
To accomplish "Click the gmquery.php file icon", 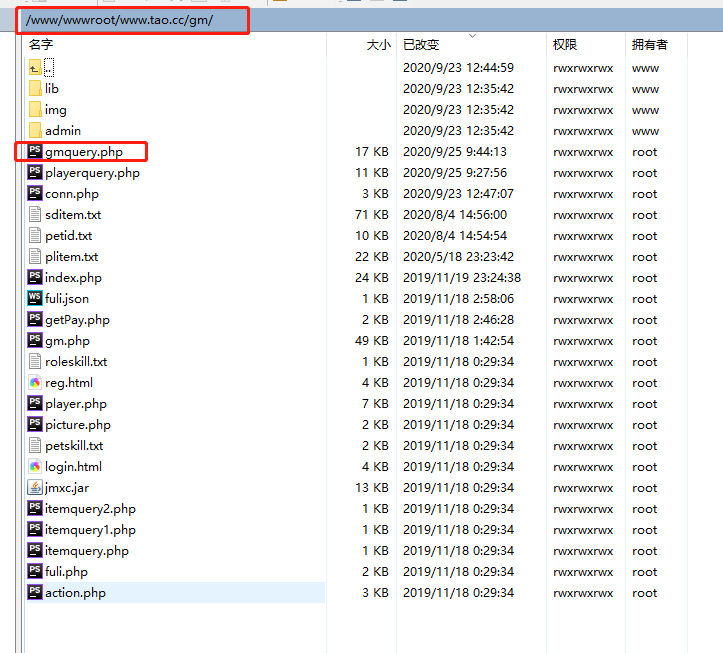I will pos(35,152).
